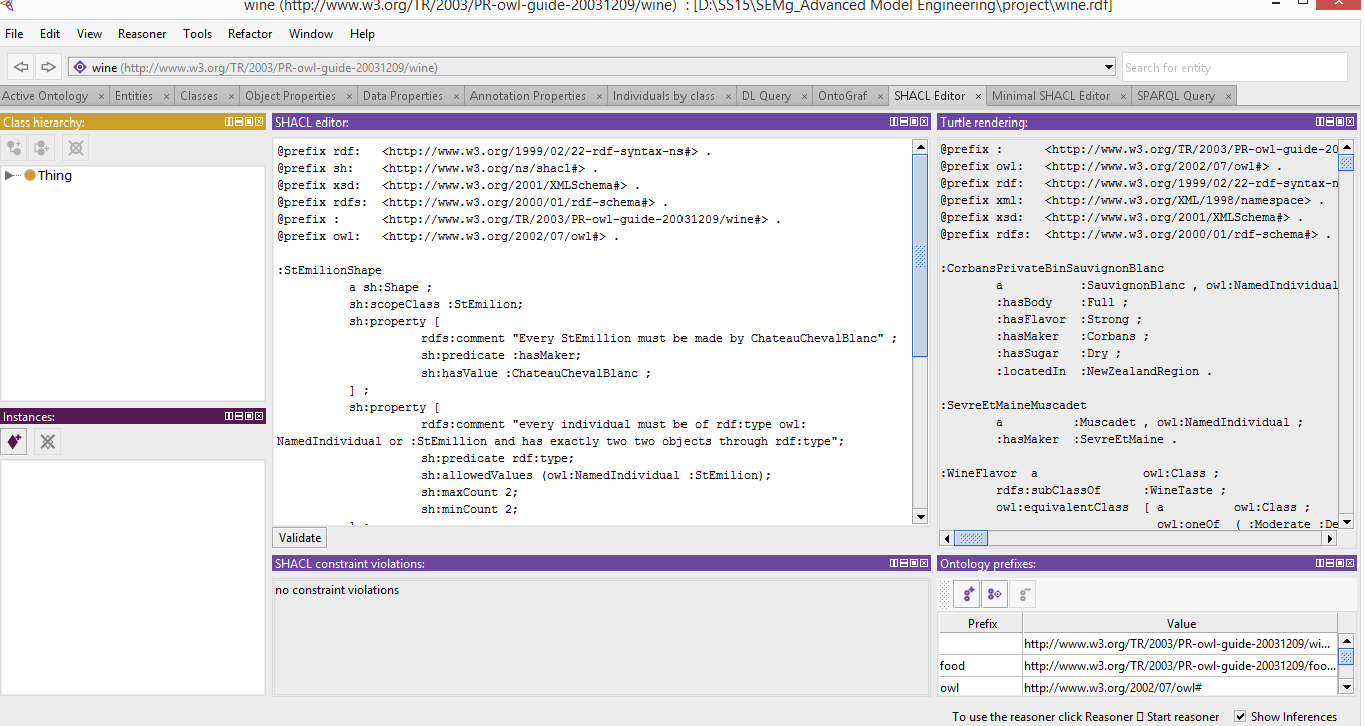This screenshot has height=726, width=1364.
Task: Close the Ontology prefixes panel view
Action: (x=1352, y=564)
